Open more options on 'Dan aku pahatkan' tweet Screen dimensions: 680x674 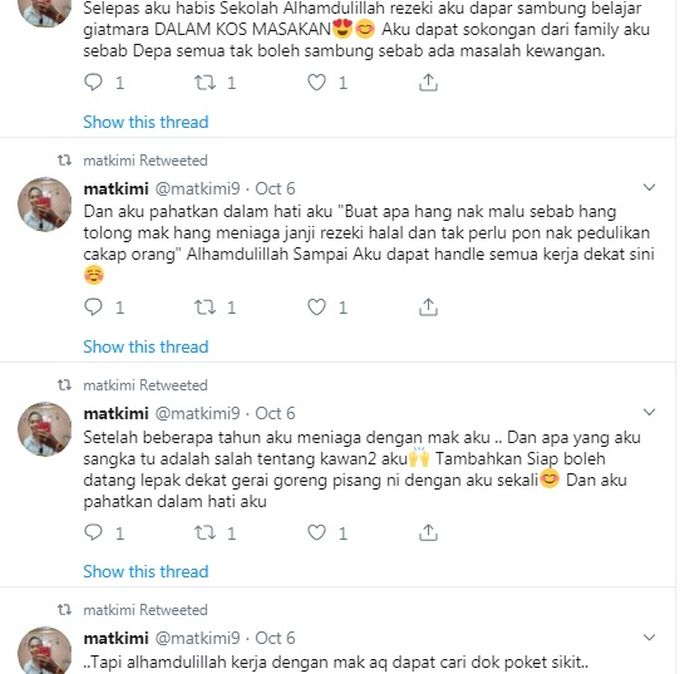(648, 188)
